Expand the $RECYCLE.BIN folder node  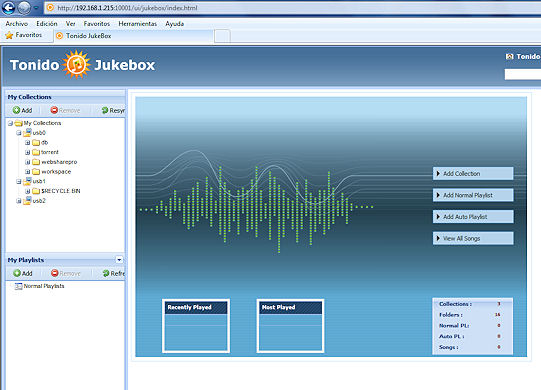click(28, 191)
